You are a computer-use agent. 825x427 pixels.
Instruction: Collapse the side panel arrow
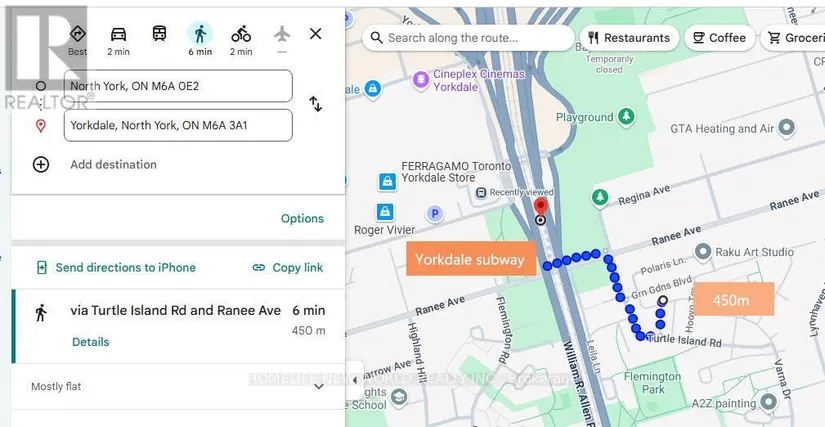click(355, 380)
